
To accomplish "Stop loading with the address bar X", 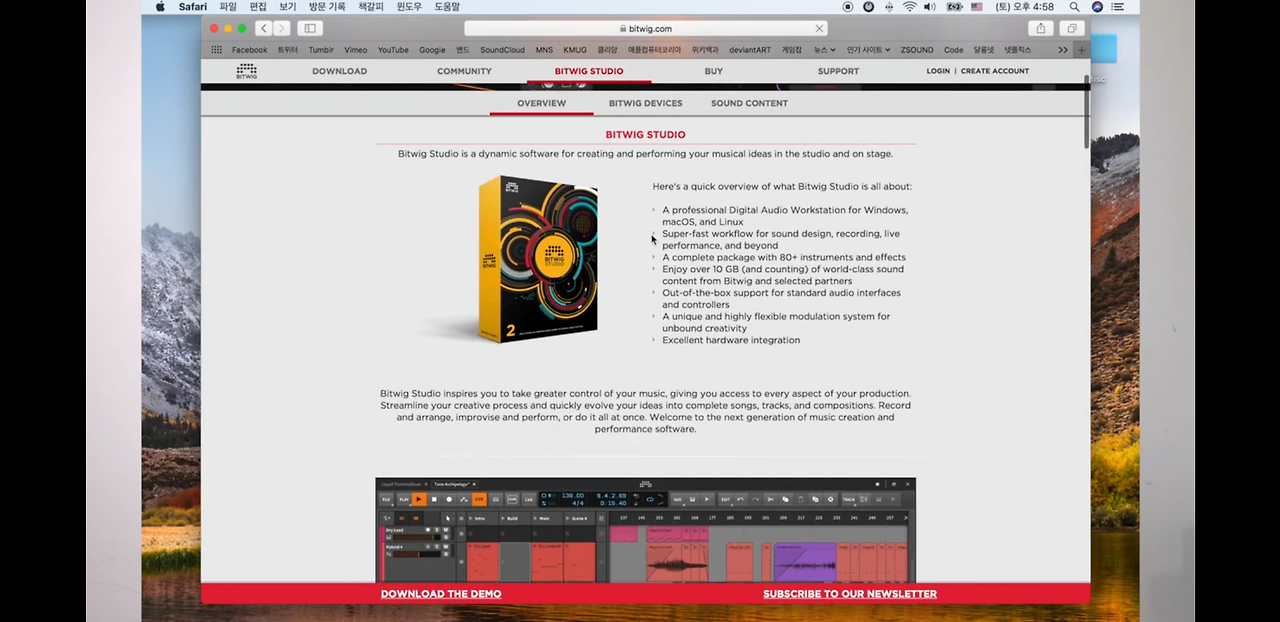I will click(x=819, y=28).
